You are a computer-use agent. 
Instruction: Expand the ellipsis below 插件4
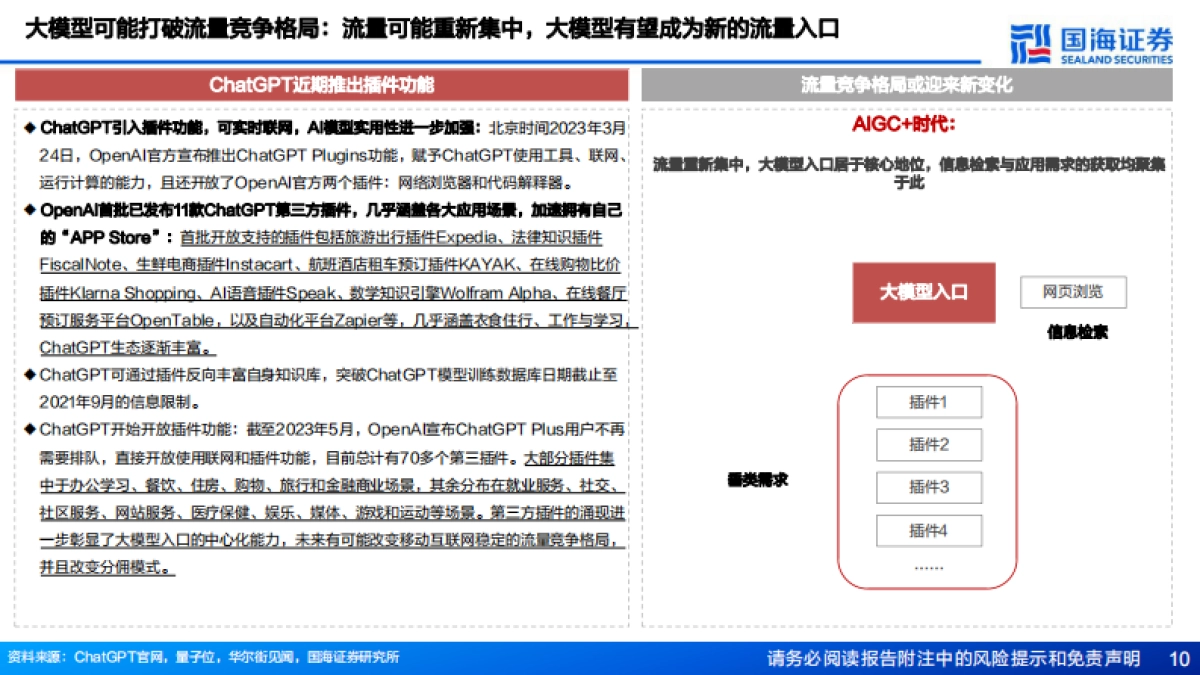[929, 566]
